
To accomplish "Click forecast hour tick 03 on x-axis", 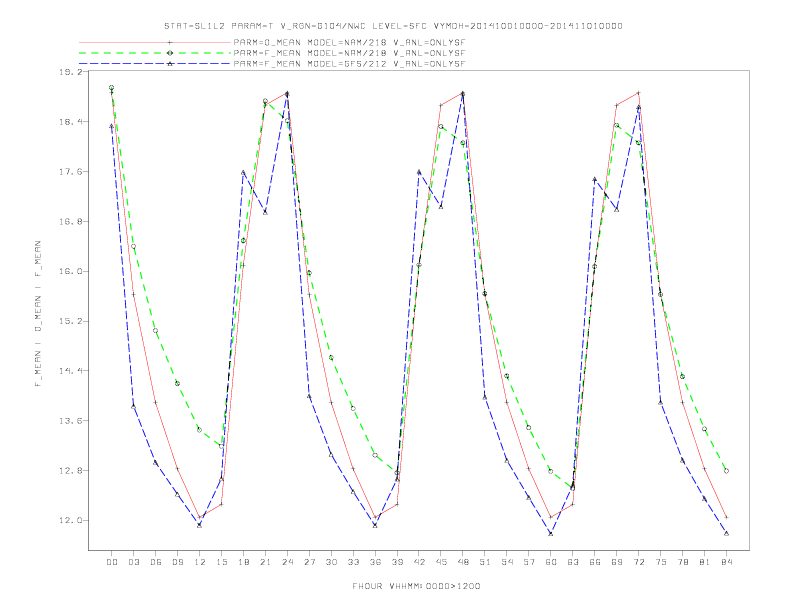I will [x=134, y=562].
